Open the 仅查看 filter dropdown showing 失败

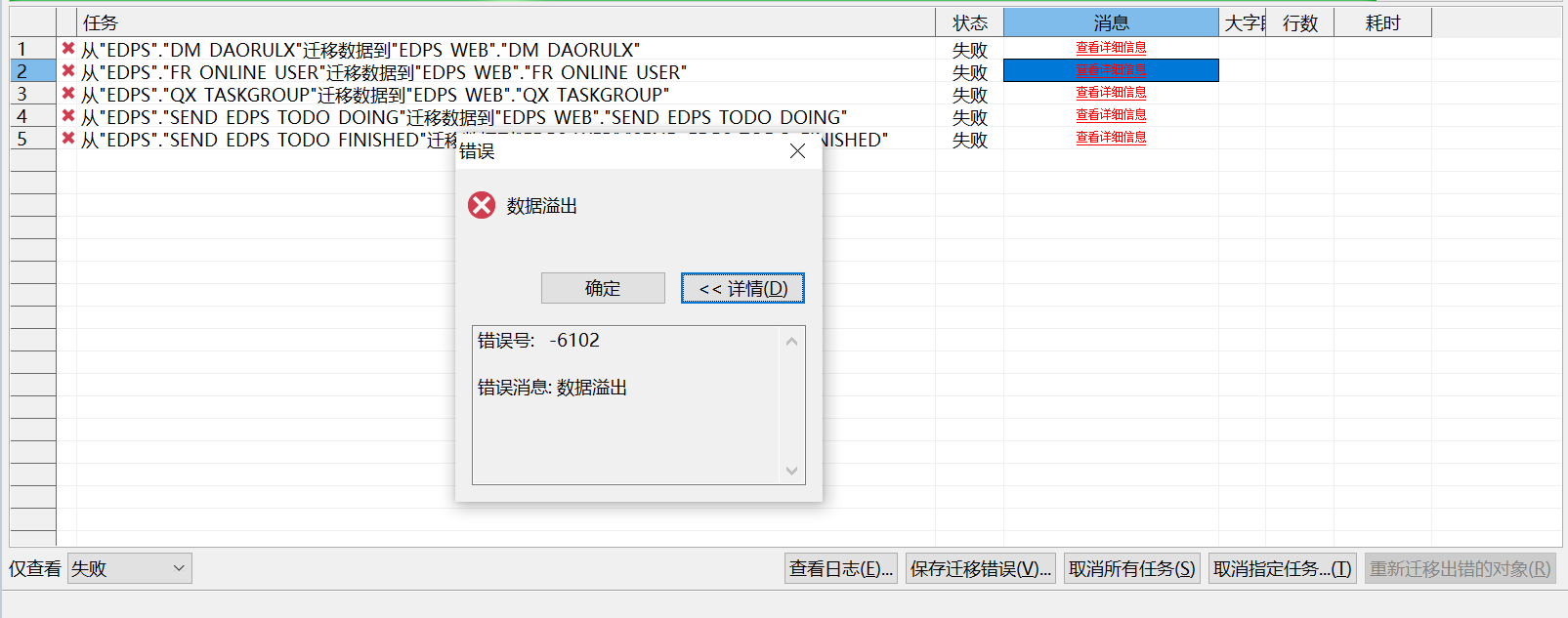point(130,568)
